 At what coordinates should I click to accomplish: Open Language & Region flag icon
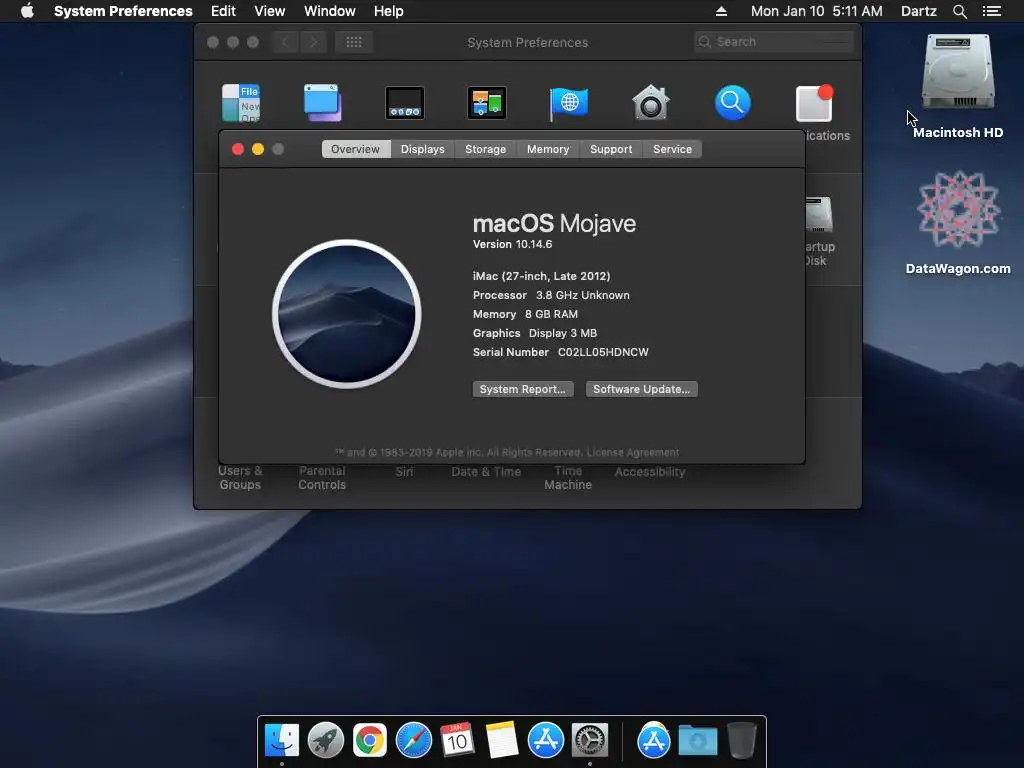[x=569, y=103]
